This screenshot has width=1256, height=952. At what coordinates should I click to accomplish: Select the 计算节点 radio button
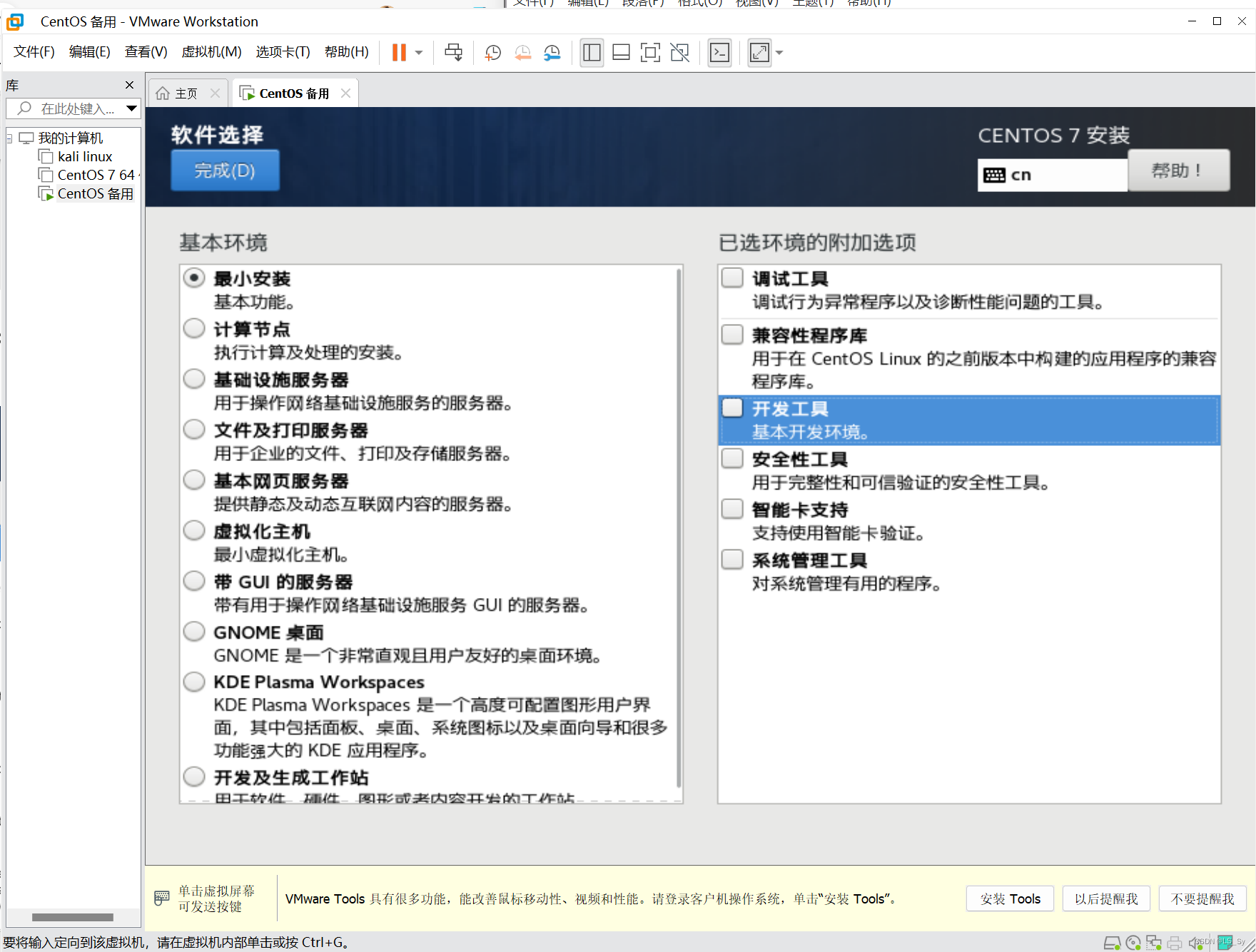point(194,328)
